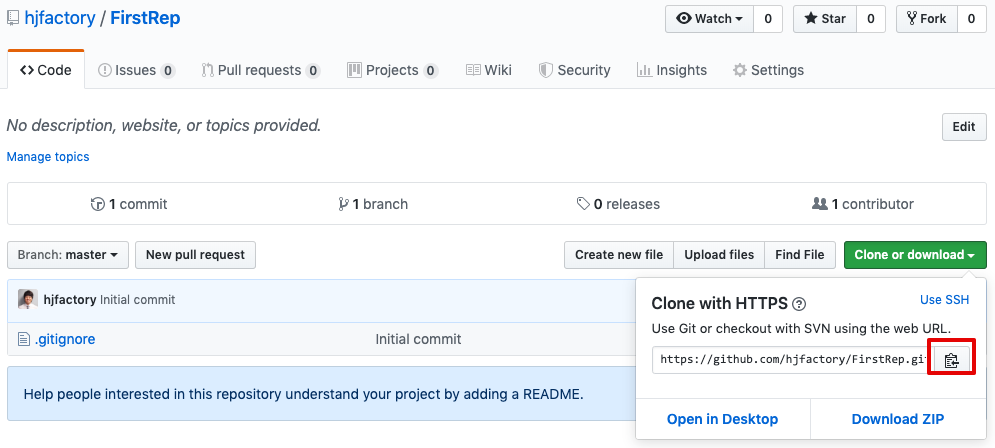Screen dimensions: 995x448
Task: Click the Star count 0
Action: coord(871,19)
